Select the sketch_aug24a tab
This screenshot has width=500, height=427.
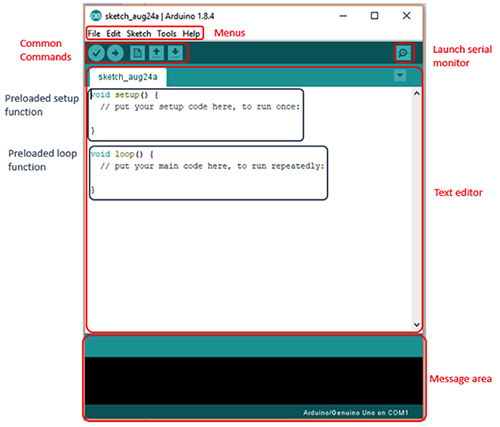pyautogui.click(x=128, y=77)
